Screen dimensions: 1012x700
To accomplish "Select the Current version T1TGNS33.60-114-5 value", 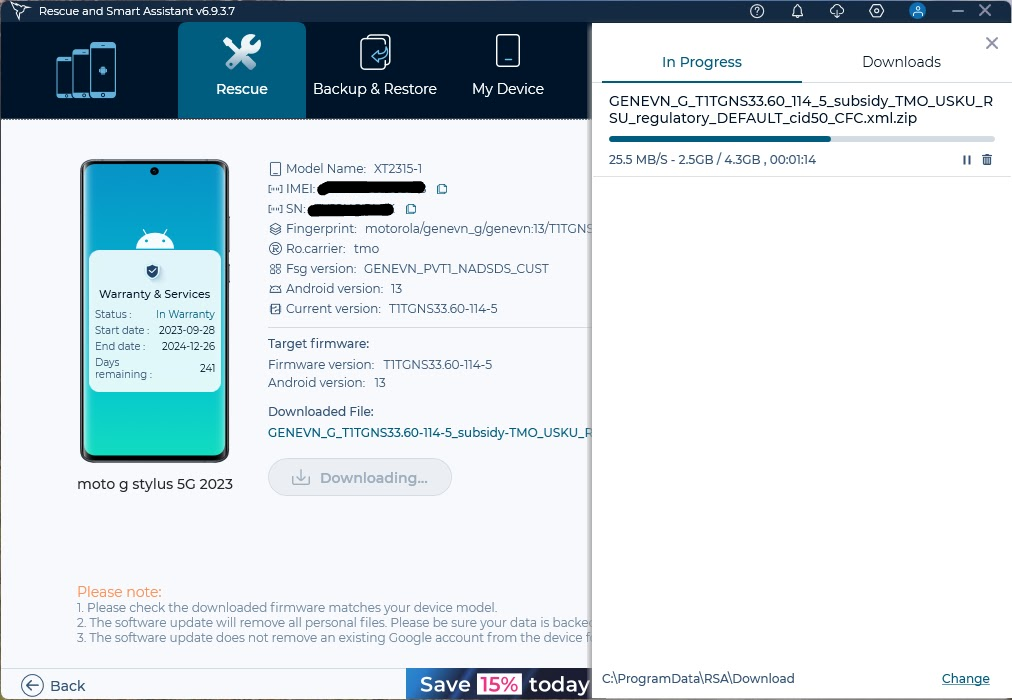I will [443, 309].
